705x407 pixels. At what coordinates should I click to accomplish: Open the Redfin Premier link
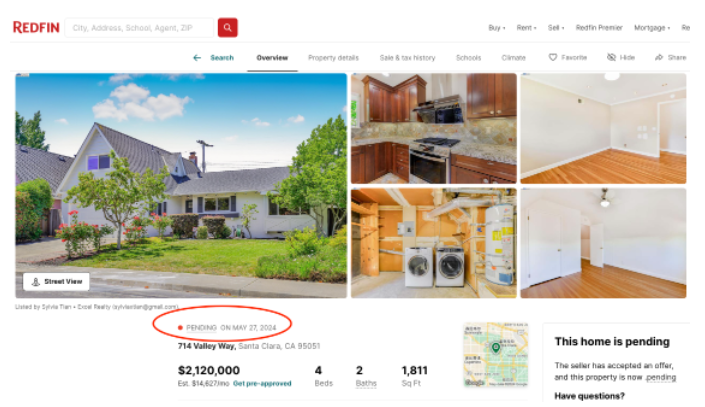tap(599, 28)
